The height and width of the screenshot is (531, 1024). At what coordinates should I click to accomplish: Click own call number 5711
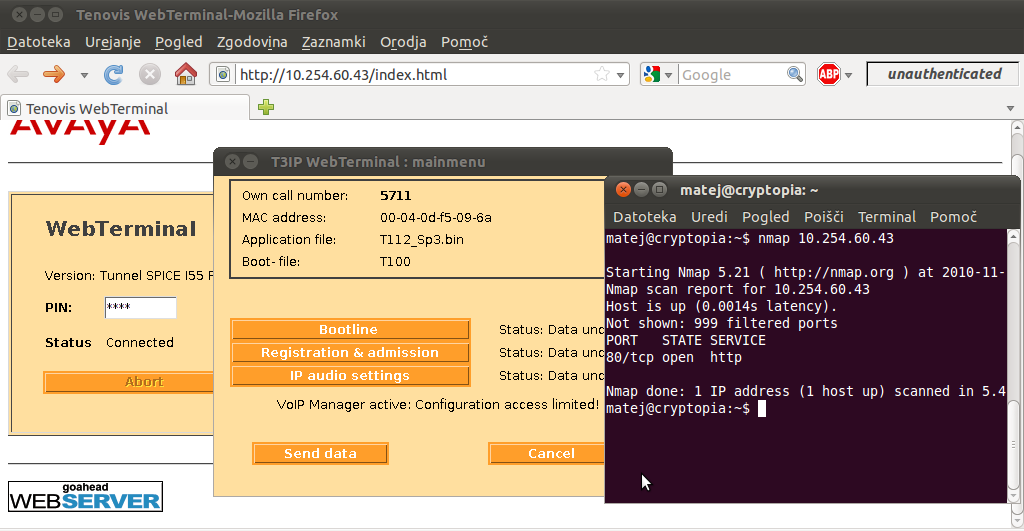click(x=396, y=195)
